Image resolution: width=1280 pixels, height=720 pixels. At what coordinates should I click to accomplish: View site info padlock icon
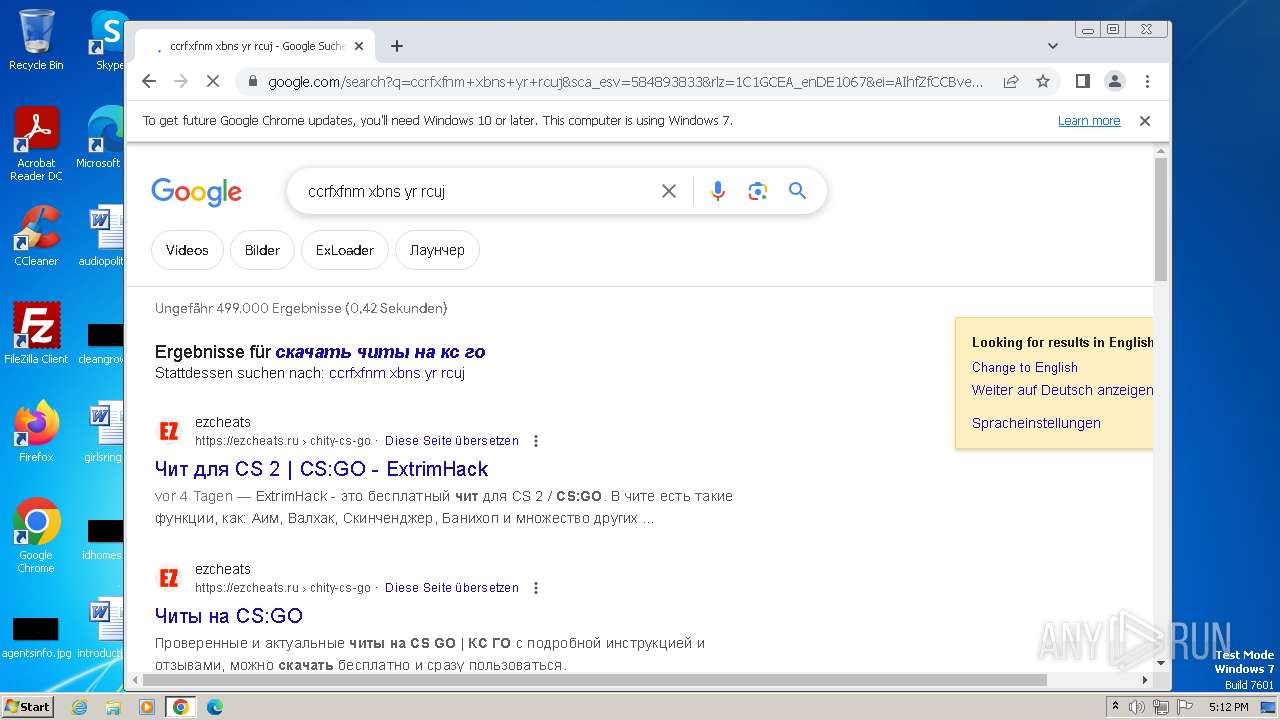point(252,82)
